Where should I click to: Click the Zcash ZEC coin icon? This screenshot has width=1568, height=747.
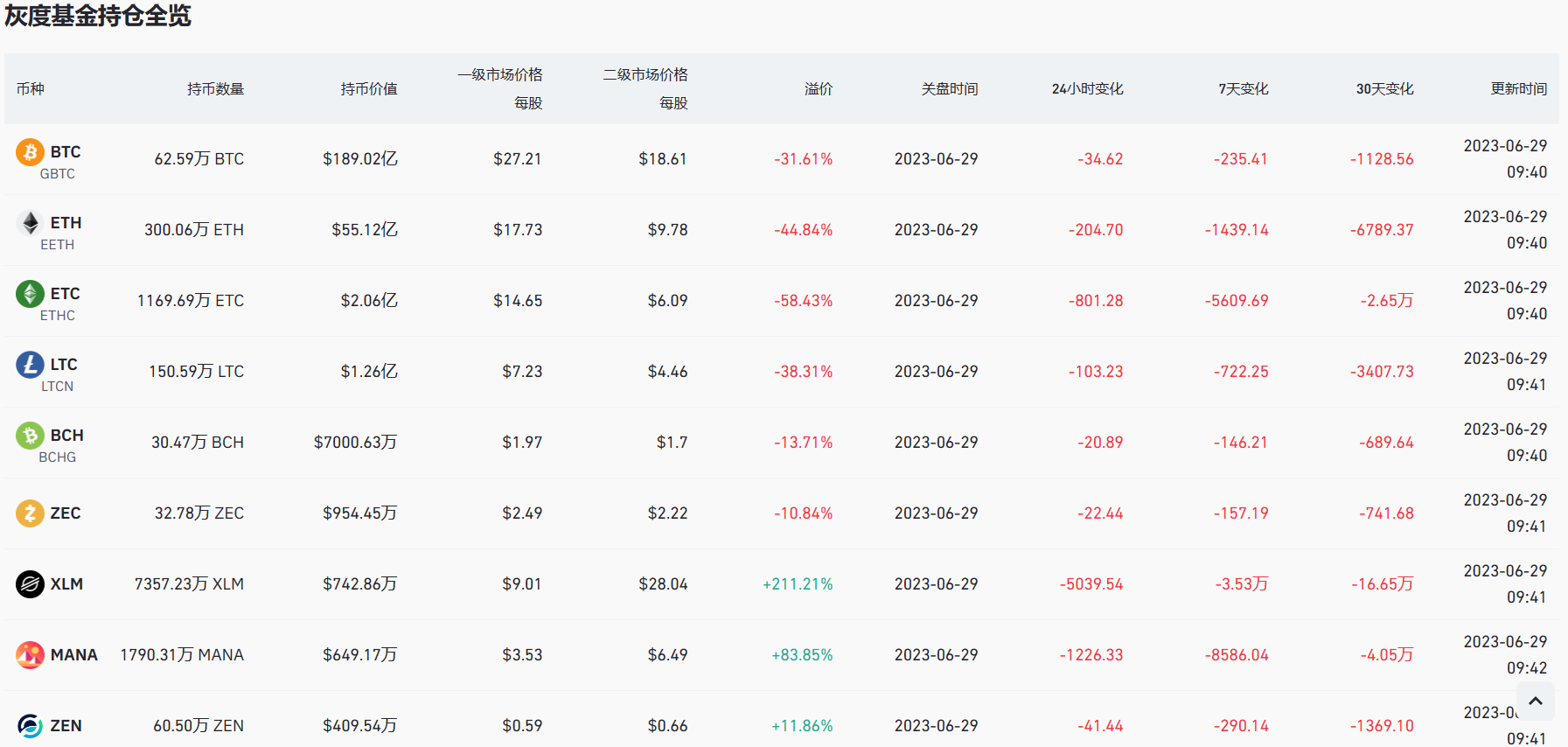30,513
